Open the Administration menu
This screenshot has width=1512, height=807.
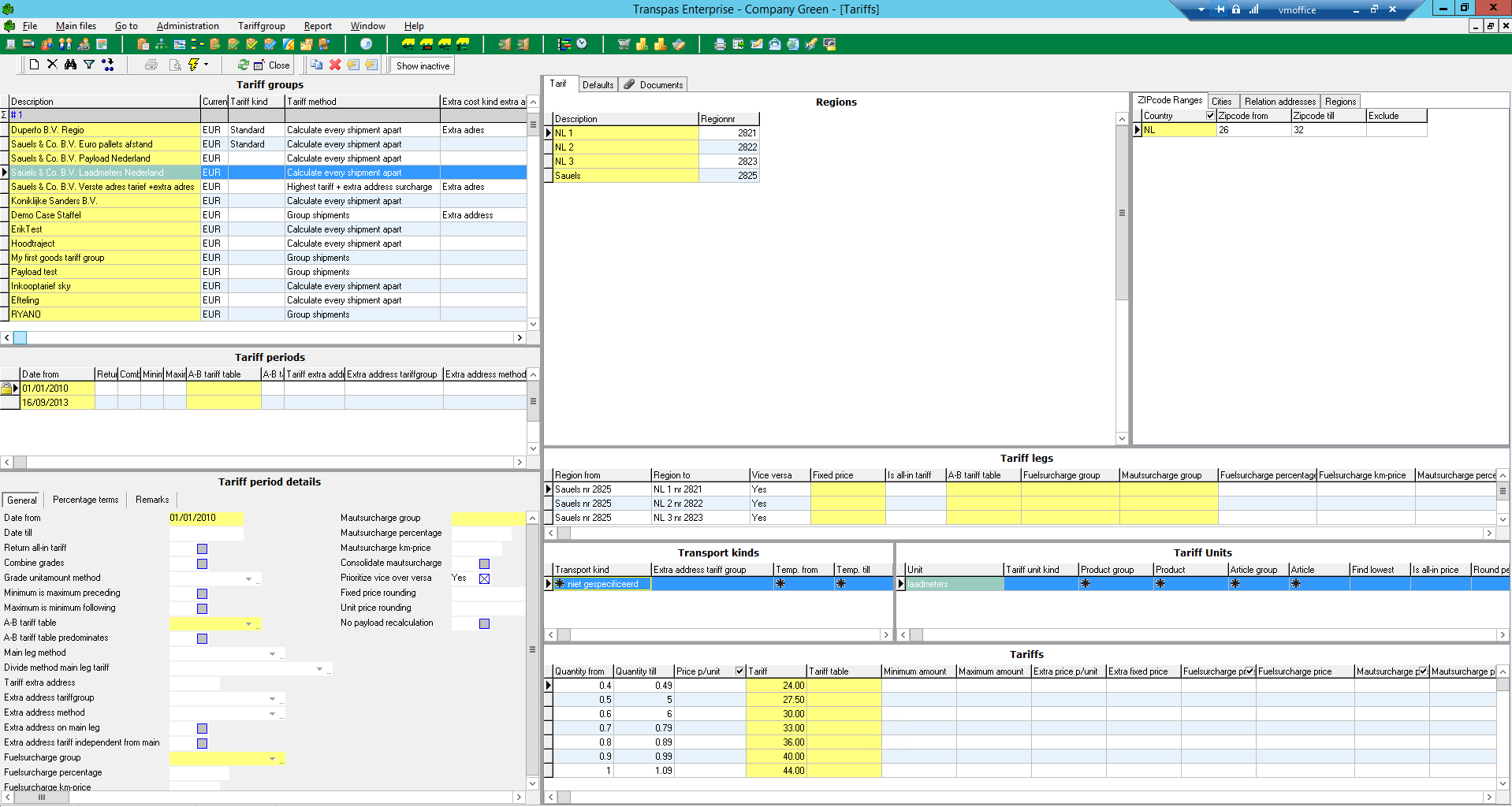click(188, 26)
